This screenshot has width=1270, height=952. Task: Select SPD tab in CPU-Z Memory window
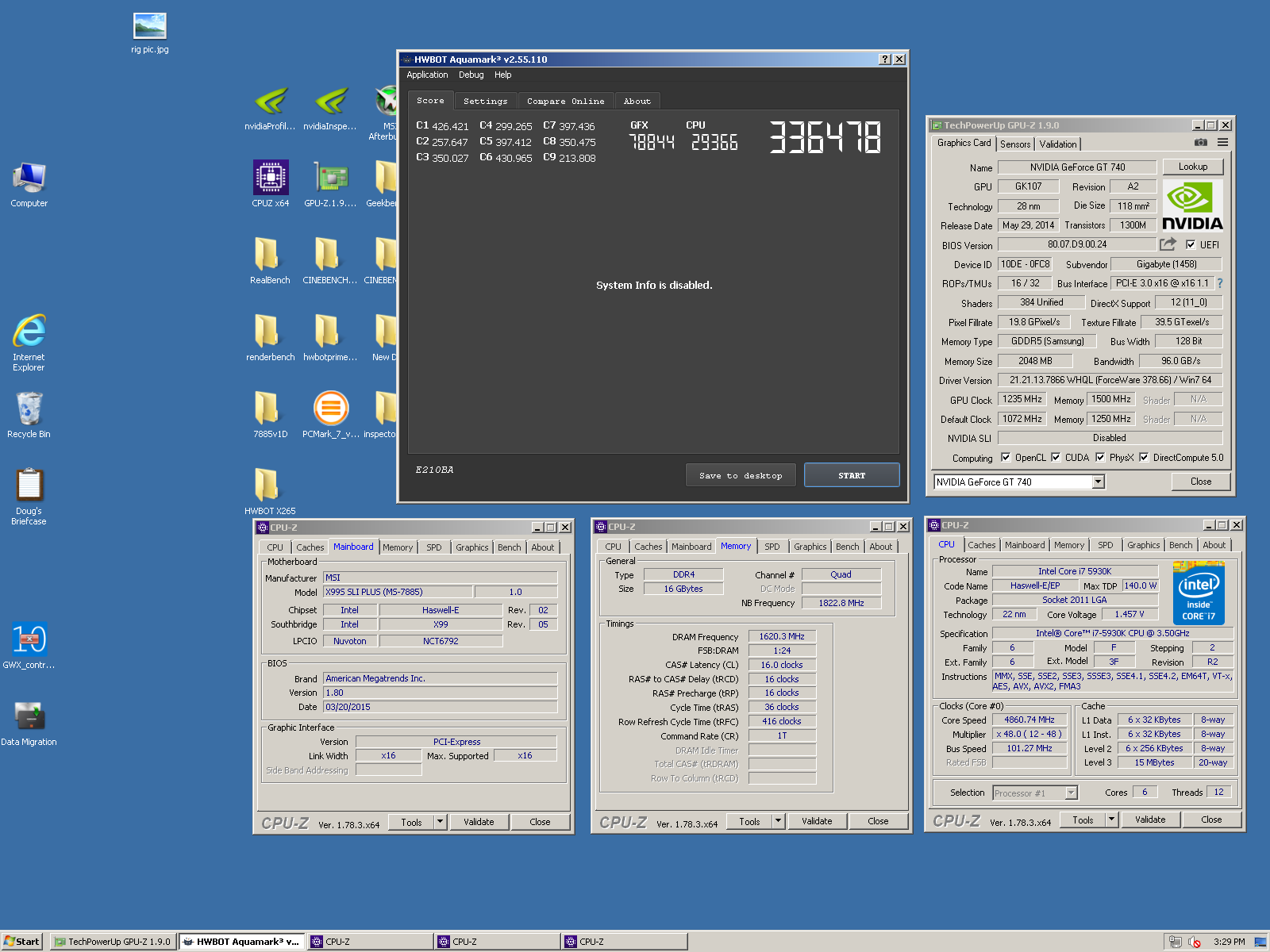click(x=772, y=547)
